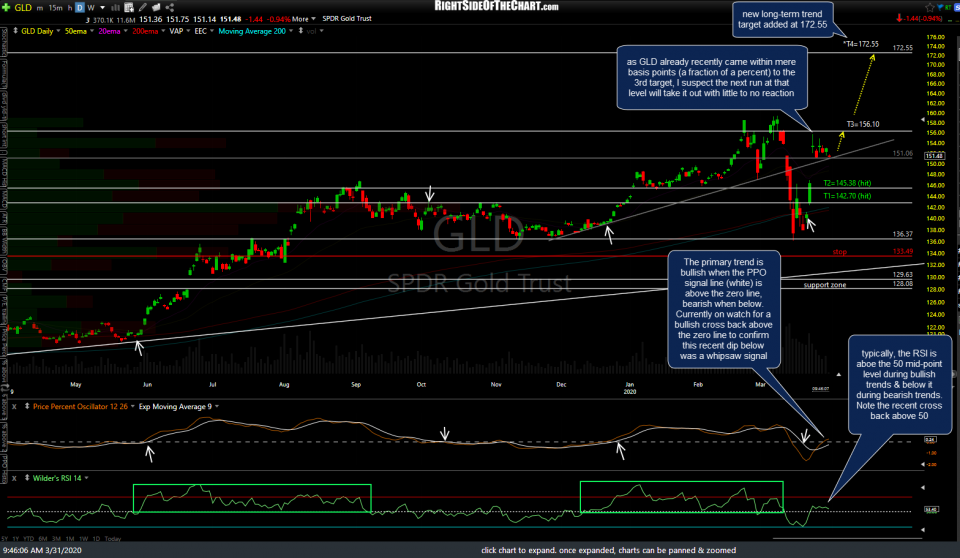
Task: Select the 1D range
Action: click(96, 539)
